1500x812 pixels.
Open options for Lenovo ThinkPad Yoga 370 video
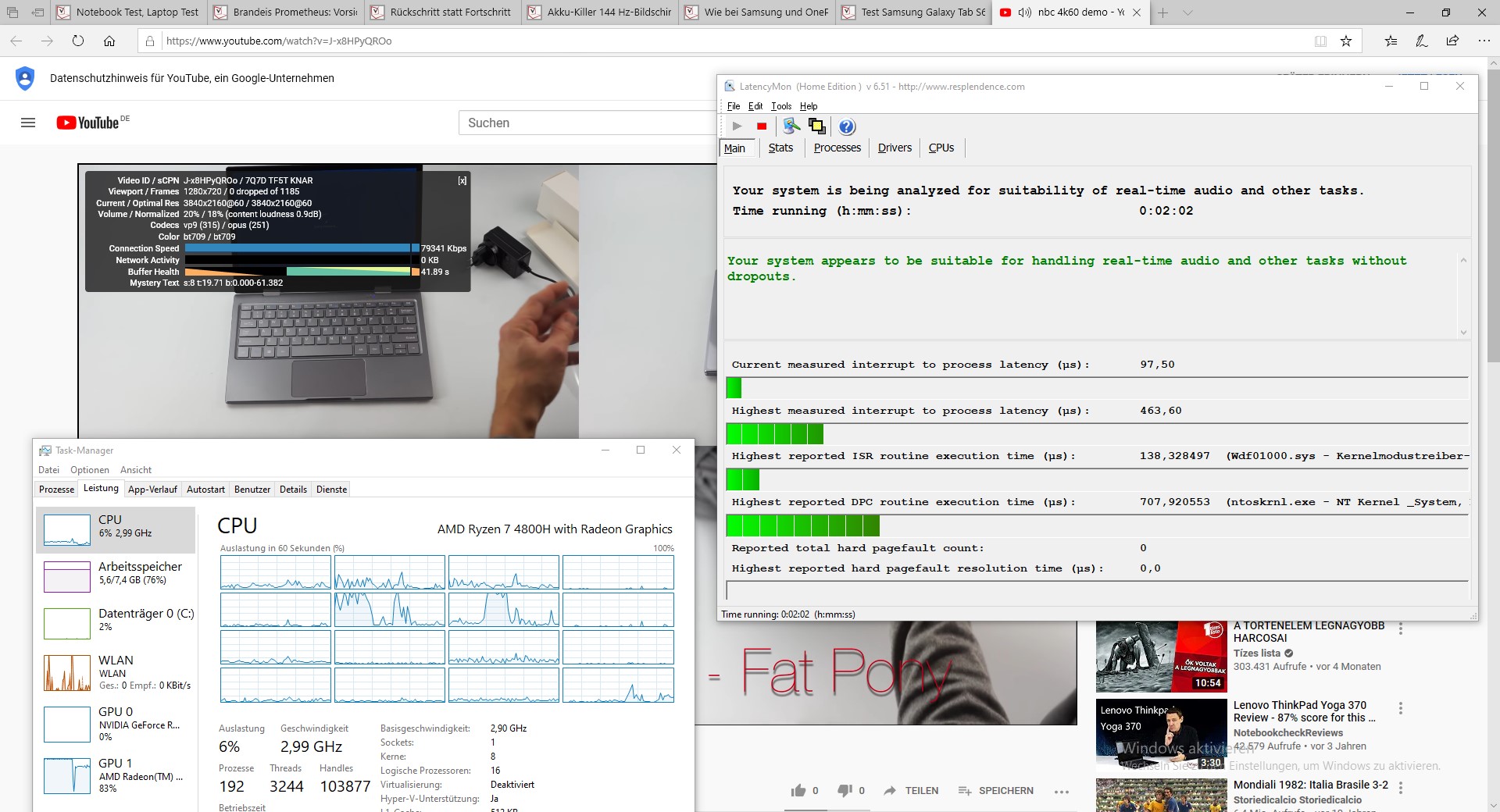(1401, 708)
